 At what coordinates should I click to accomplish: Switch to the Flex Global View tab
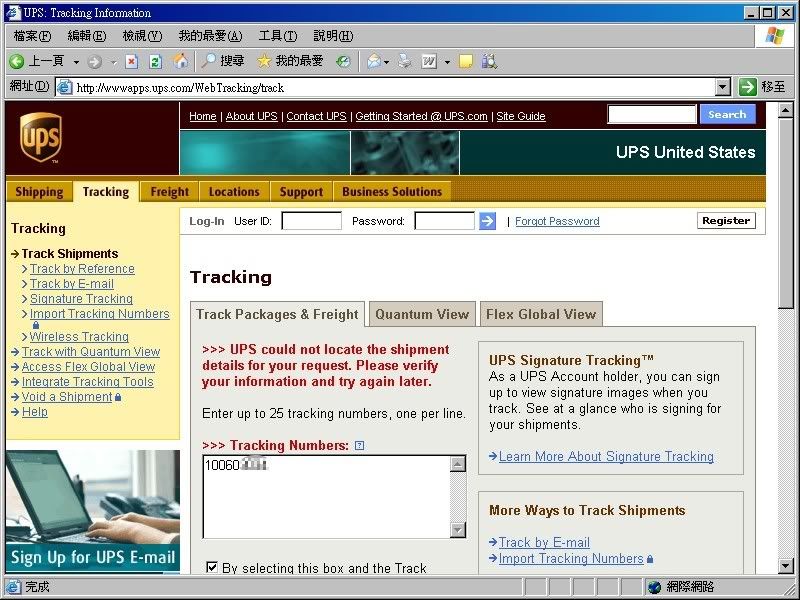point(541,314)
